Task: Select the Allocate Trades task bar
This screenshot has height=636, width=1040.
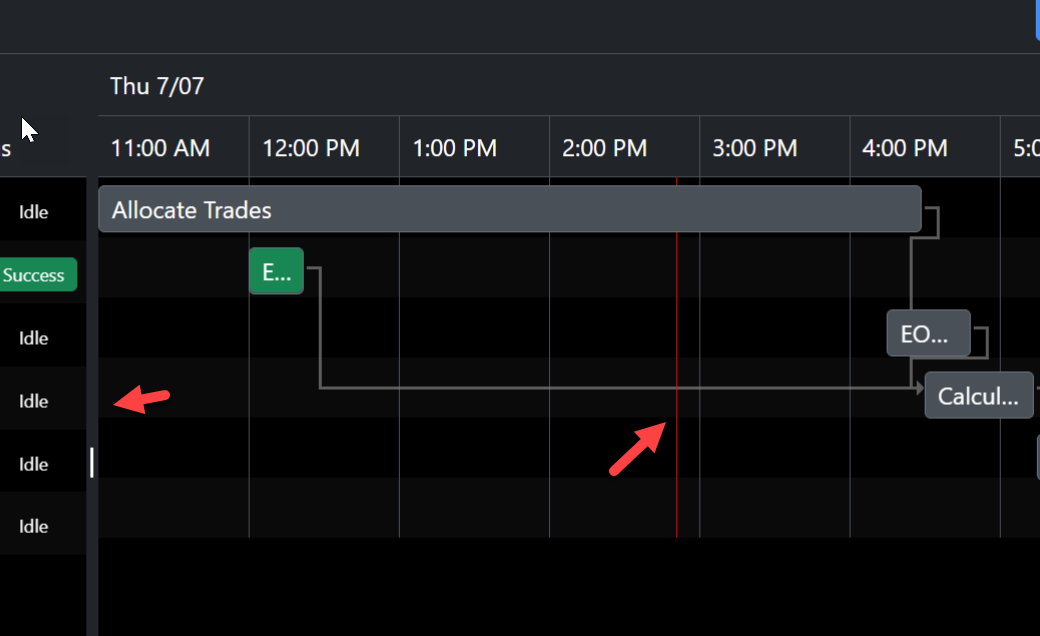Action: 509,209
